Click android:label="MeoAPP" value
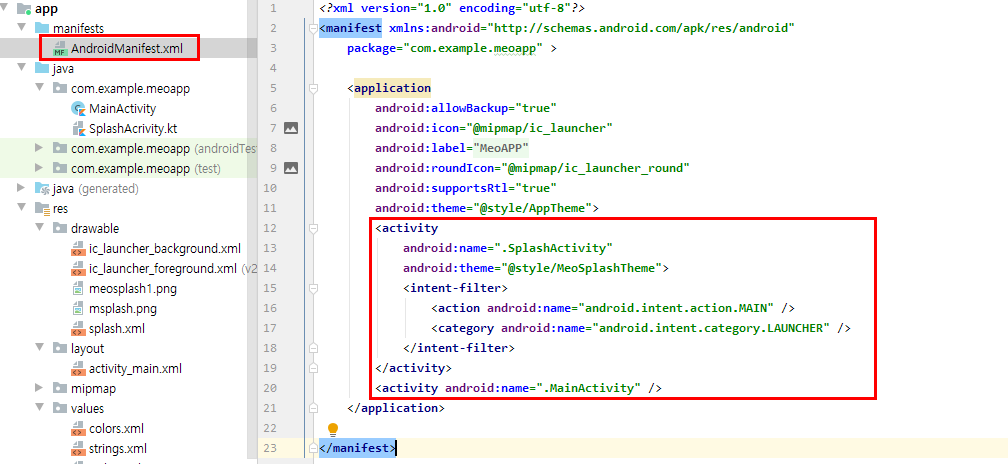This screenshot has width=1008, height=464. (x=501, y=148)
